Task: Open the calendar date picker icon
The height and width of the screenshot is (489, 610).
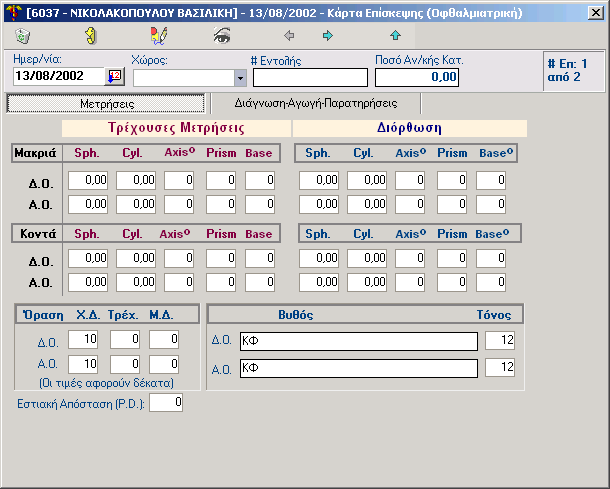Action: point(115,76)
